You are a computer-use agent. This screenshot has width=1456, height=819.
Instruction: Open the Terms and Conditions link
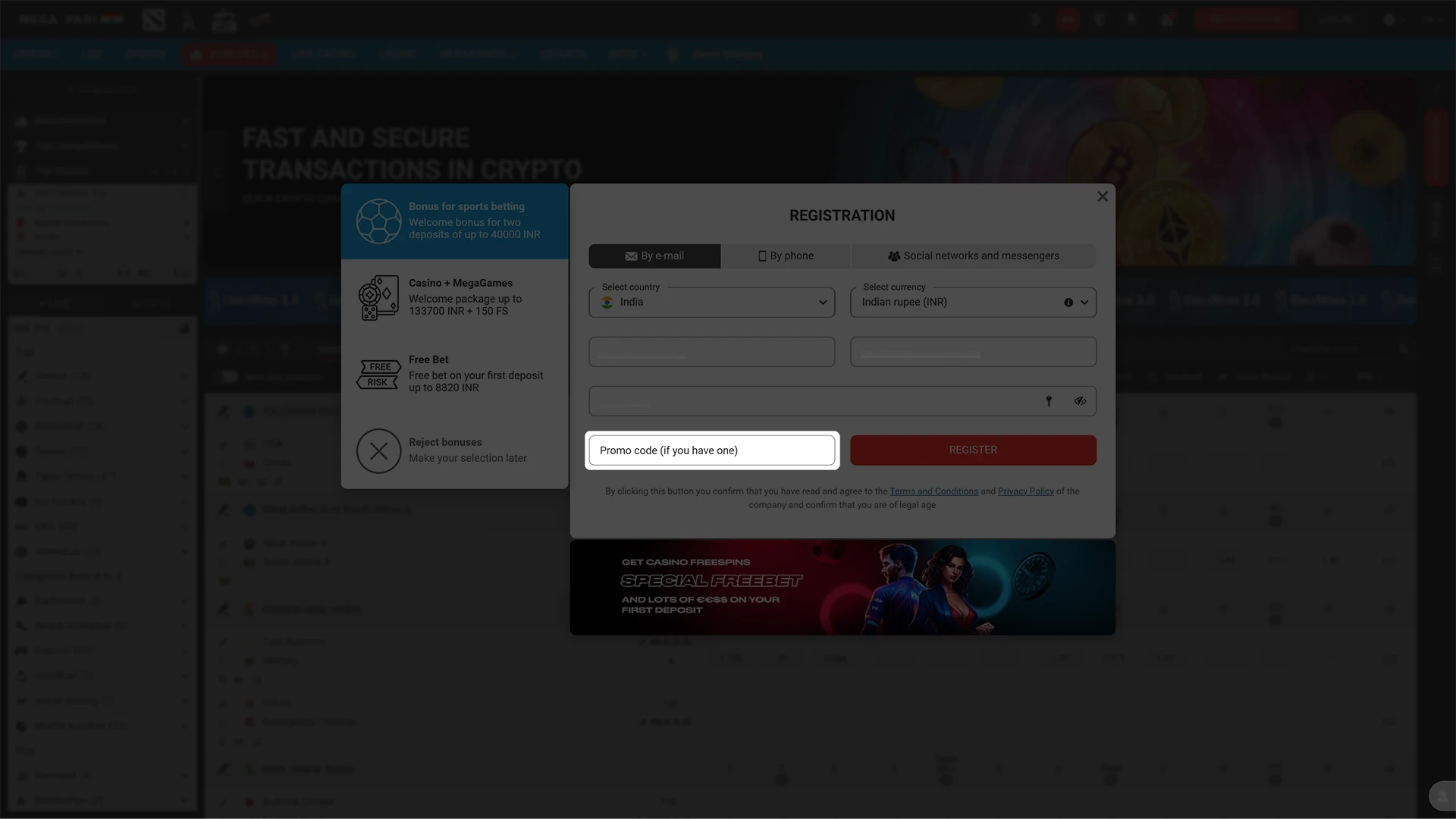tap(934, 491)
